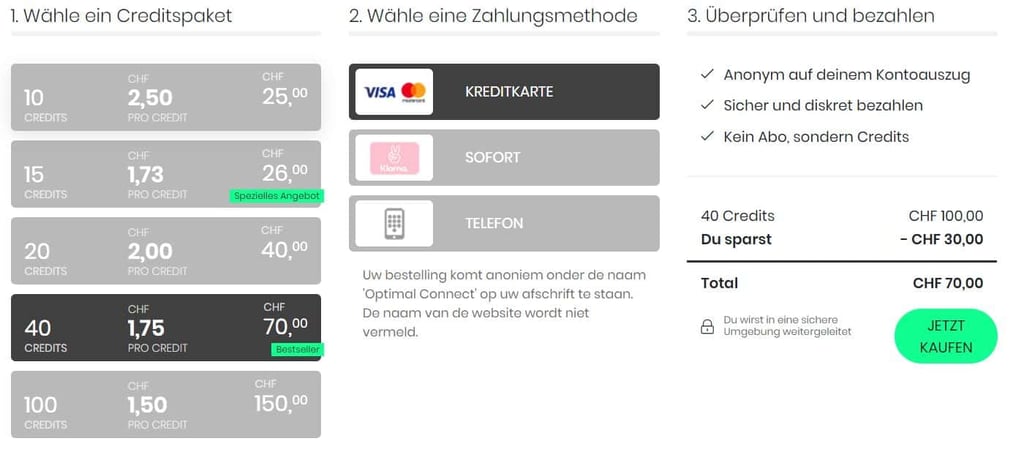Screen dimensions: 1024x452
Task: Click the padlock secure environment icon
Action: click(707, 327)
